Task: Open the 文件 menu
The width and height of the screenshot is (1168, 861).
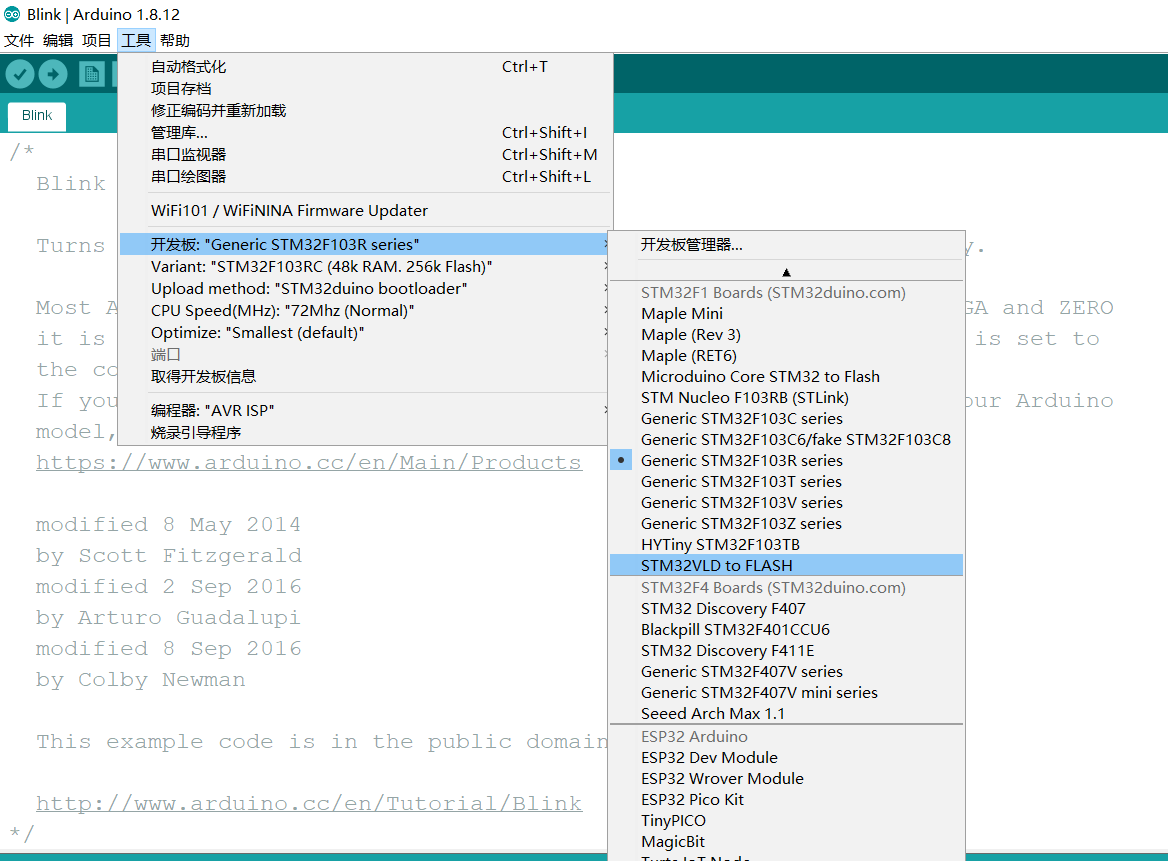Action: tap(19, 40)
